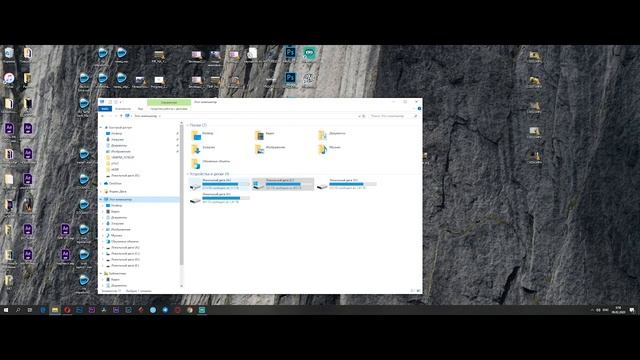Open the Файл ribbon tab
This screenshot has height=360, width=640.
tap(105, 109)
